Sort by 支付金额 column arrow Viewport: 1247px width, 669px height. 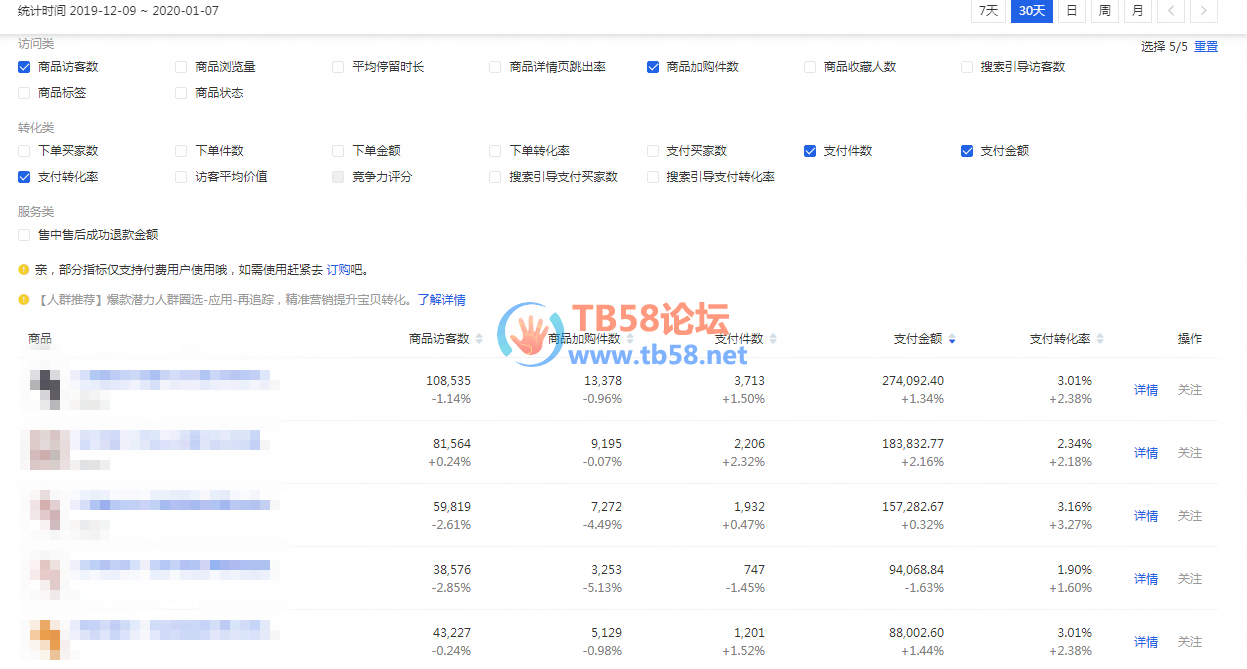point(952,340)
